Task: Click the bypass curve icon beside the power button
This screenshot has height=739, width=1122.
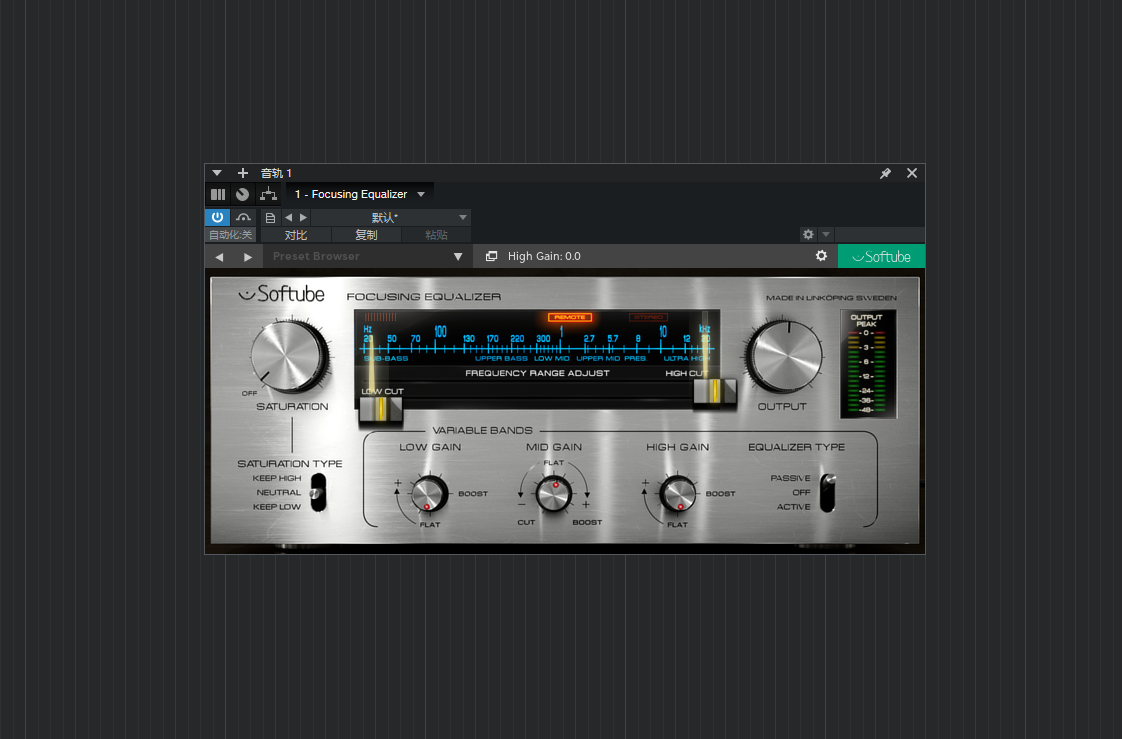Action: [243, 217]
